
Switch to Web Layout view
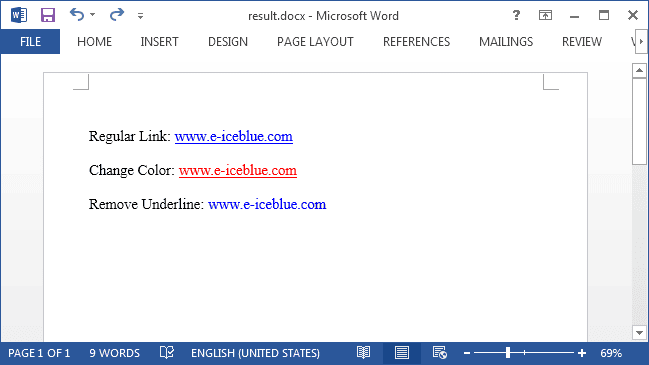(439, 353)
